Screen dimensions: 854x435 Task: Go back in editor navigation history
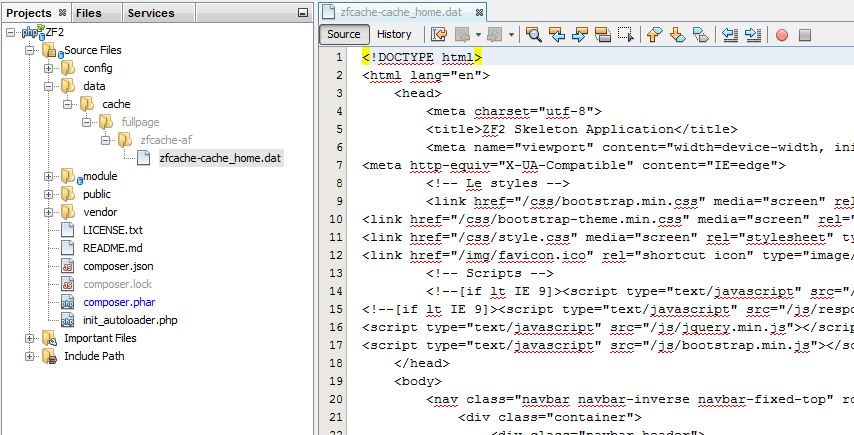(462, 35)
